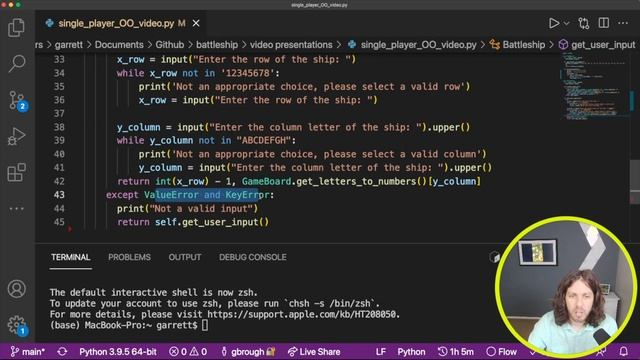Screen dimensions: 640x360
Task: Open the Battleship class breadcrumb
Action: point(518,44)
